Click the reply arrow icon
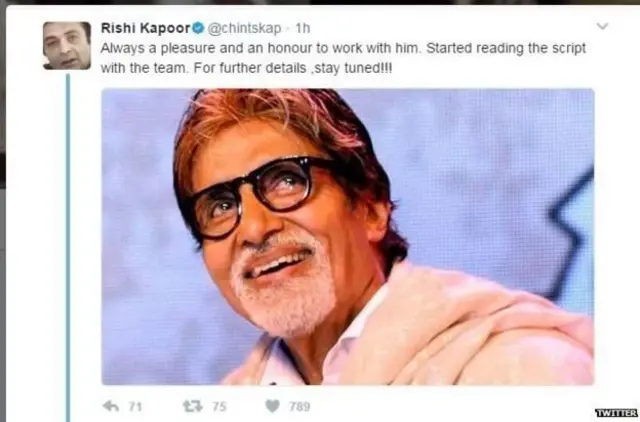The height and width of the screenshot is (422, 640). 112,406
